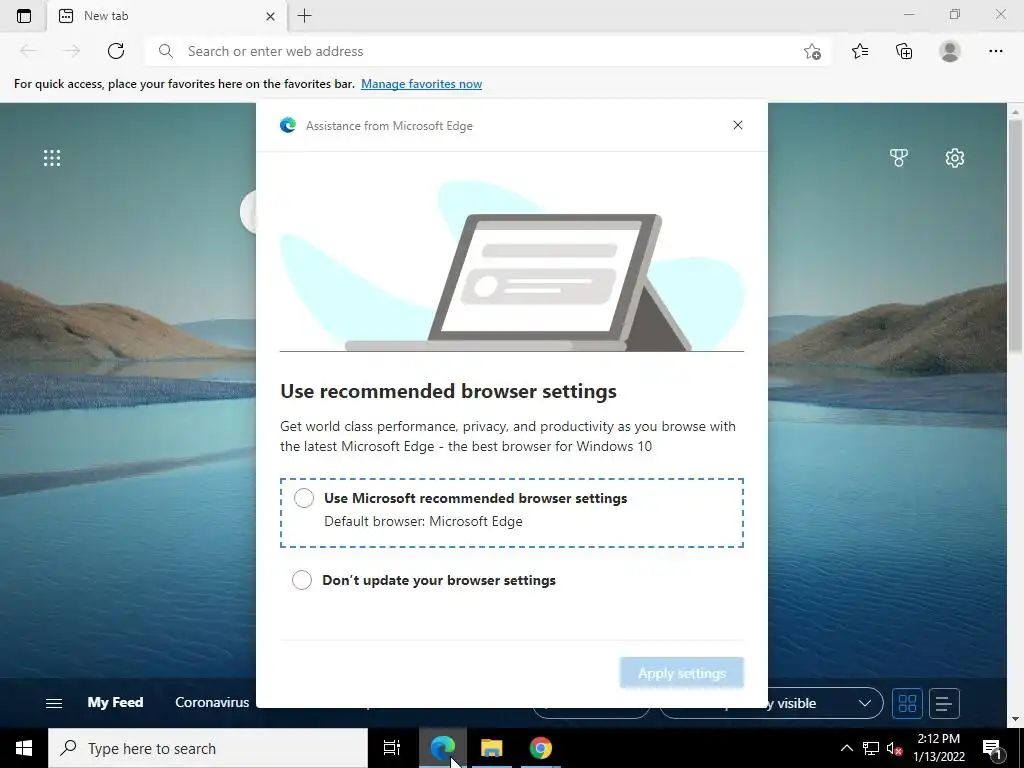Switch feed to list view icon
The height and width of the screenshot is (768, 1024).
944,703
